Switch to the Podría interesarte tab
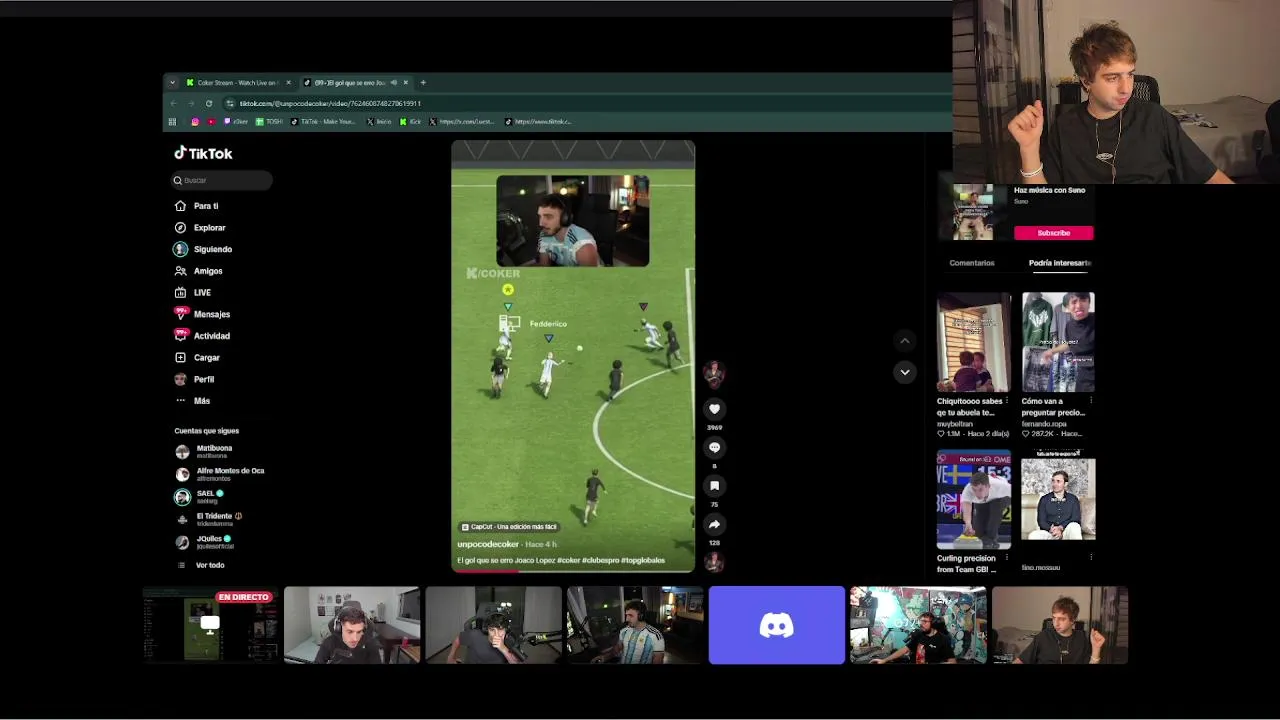The width and height of the screenshot is (1280, 720). [x=1060, y=263]
